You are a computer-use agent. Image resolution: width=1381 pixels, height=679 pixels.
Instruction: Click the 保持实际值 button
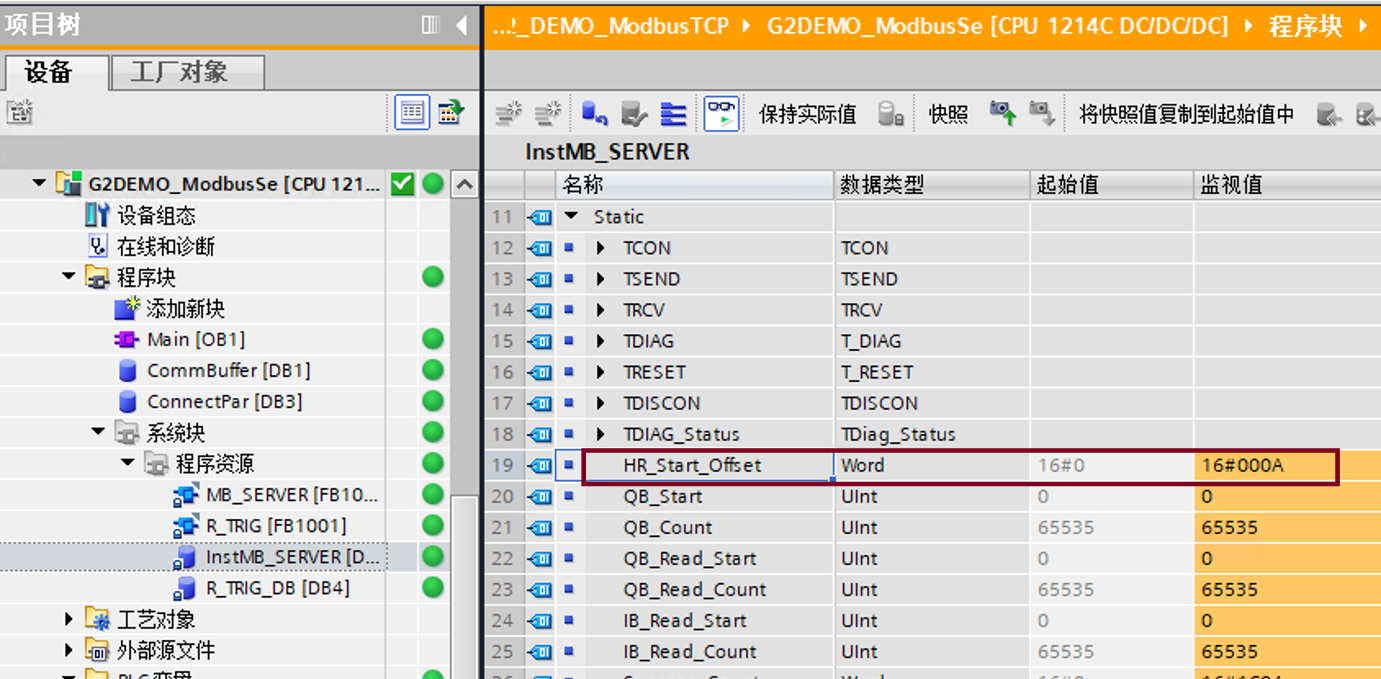[807, 114]
